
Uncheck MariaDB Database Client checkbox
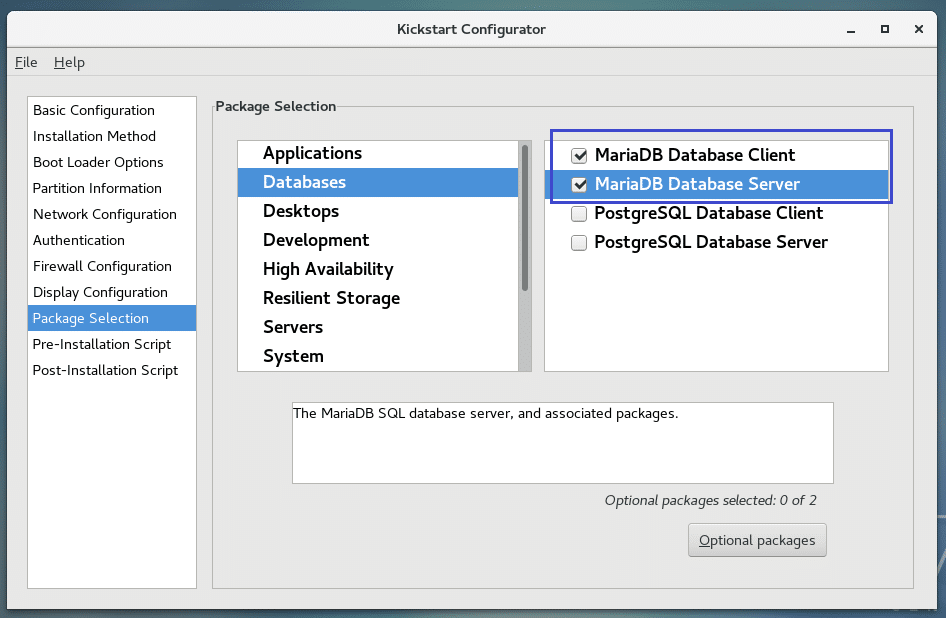(579, 156)
